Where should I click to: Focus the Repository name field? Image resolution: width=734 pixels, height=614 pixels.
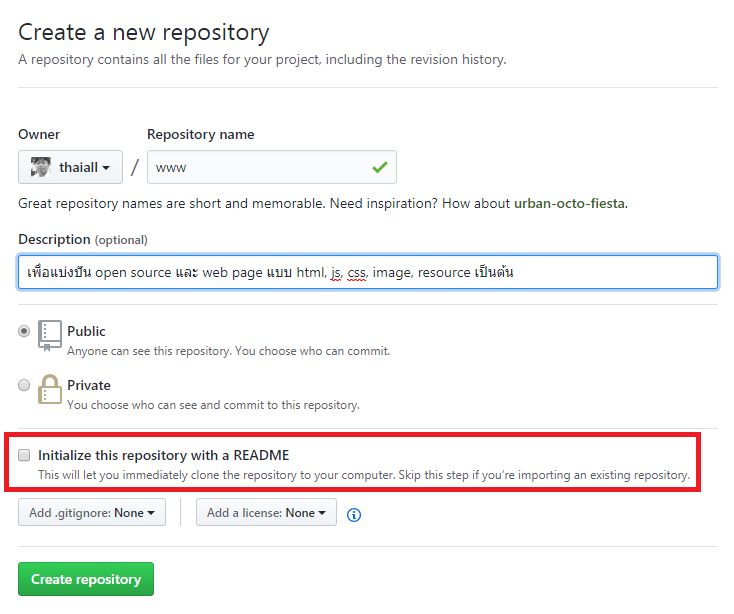pos(272,167)
